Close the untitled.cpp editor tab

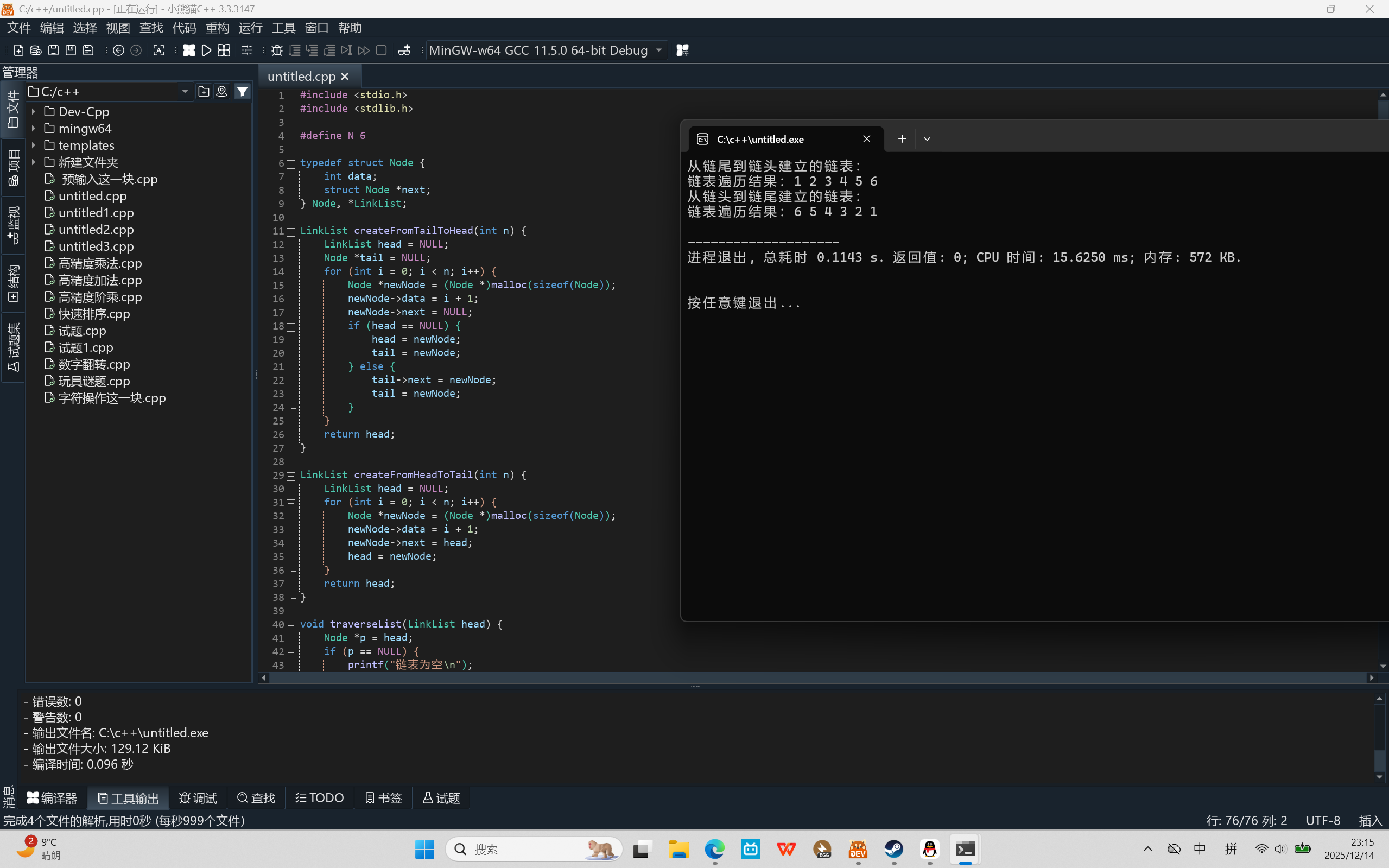345,77
